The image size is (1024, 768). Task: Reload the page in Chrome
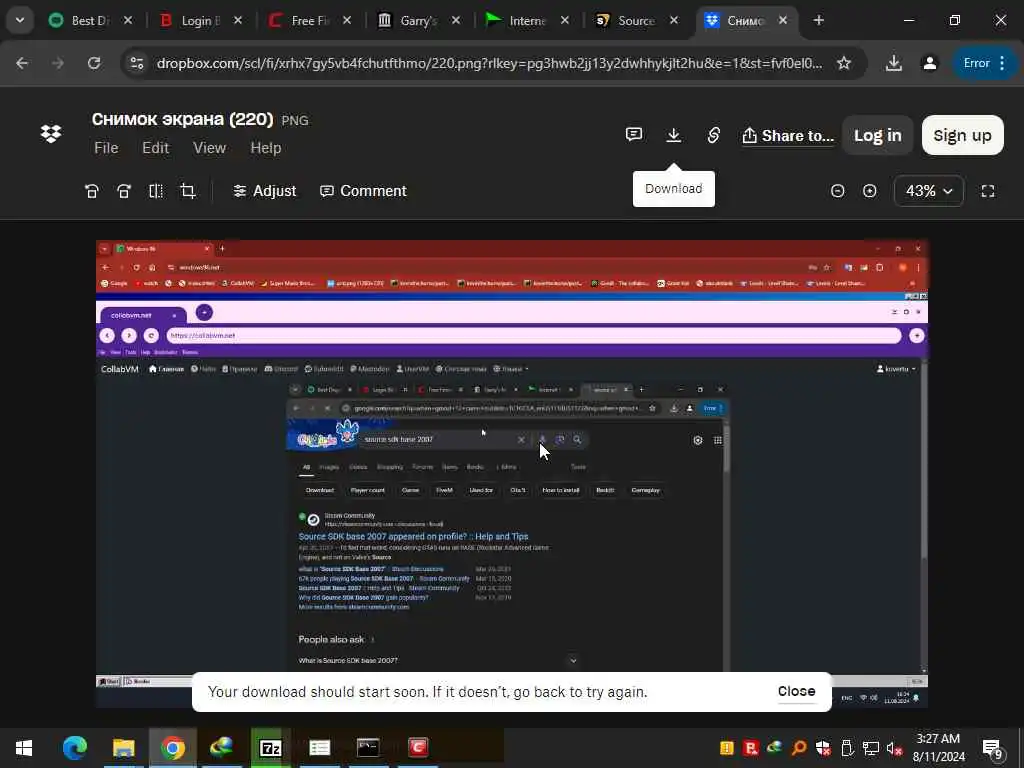94,63
